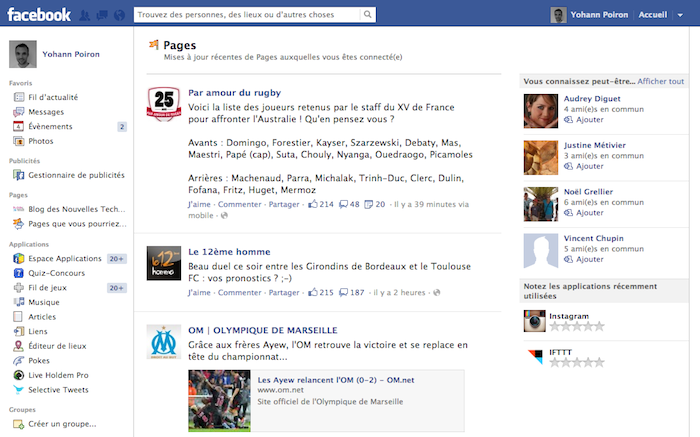Open Photos in the sidebar
This screenshot has height=437, width=700.
pyautogui.click(x=41, y=141)
